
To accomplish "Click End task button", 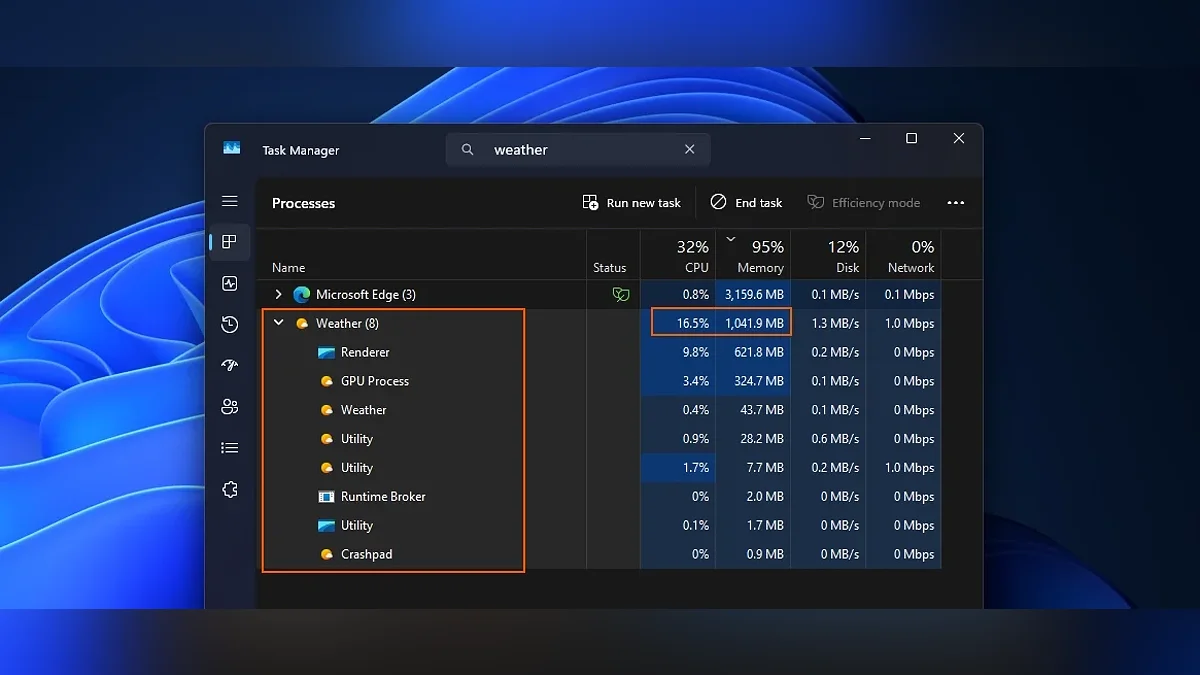I will pyautogui.click(x=747, y=202).
